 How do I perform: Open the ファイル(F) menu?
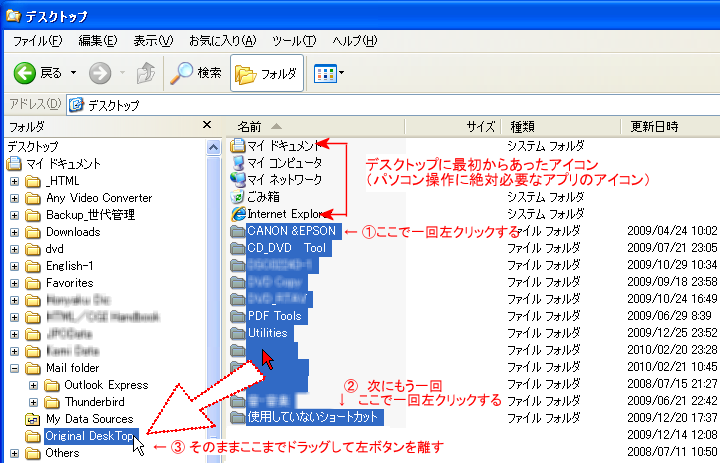click(x=38, y=40)
